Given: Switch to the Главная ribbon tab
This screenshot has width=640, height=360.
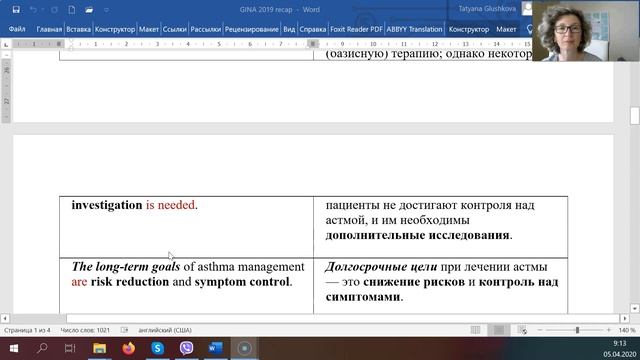Looking at the screenshot, I should pyautogui.click(x=49, y=29).
